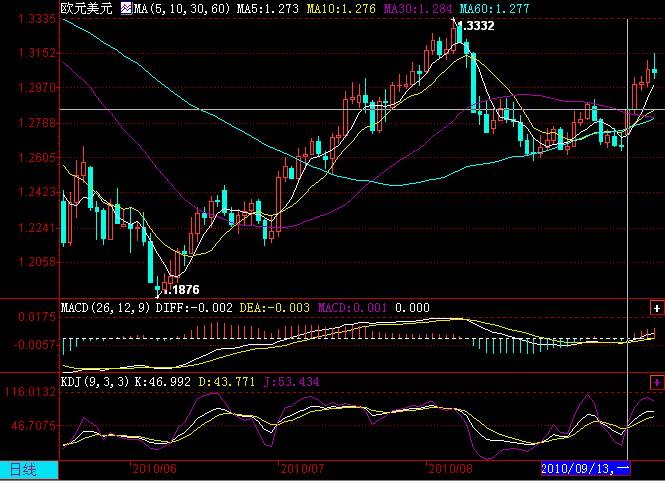The width and height of the screenshot is (665, 481).
Task: Click the KDJ(9,3,3) indicator label
Action: [x=95, y=382]
